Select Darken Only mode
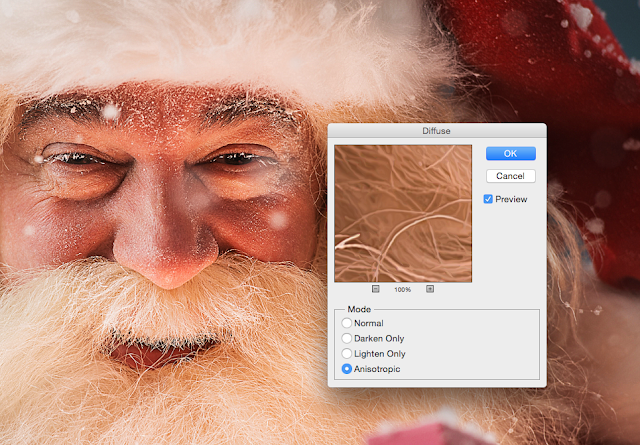 point(347,338)
